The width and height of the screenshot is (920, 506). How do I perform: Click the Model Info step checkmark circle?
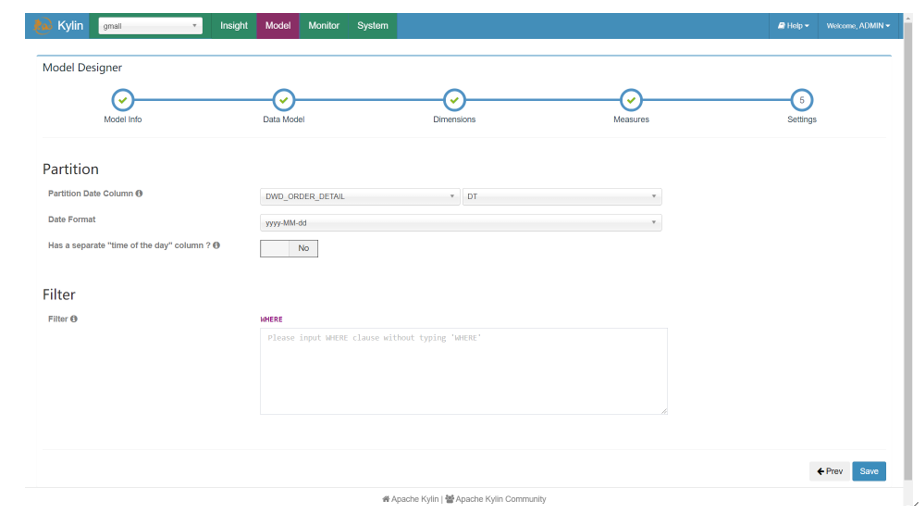pyautogui.click(x=123, y=100)
